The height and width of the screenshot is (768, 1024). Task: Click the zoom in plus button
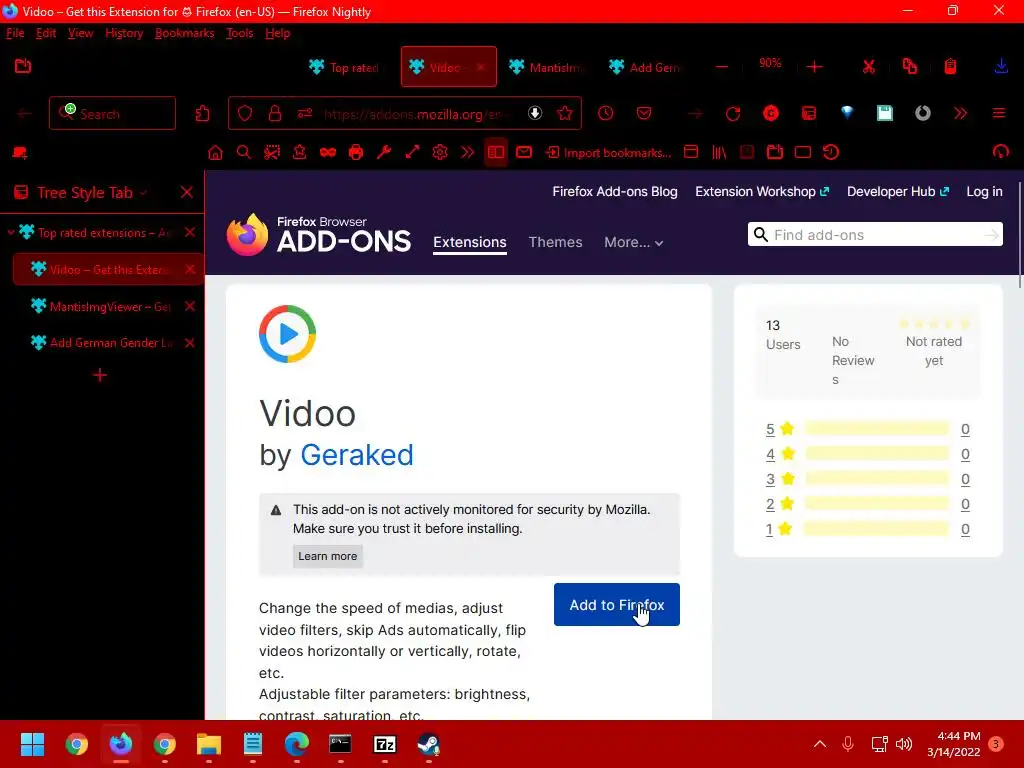pos(814,67)
